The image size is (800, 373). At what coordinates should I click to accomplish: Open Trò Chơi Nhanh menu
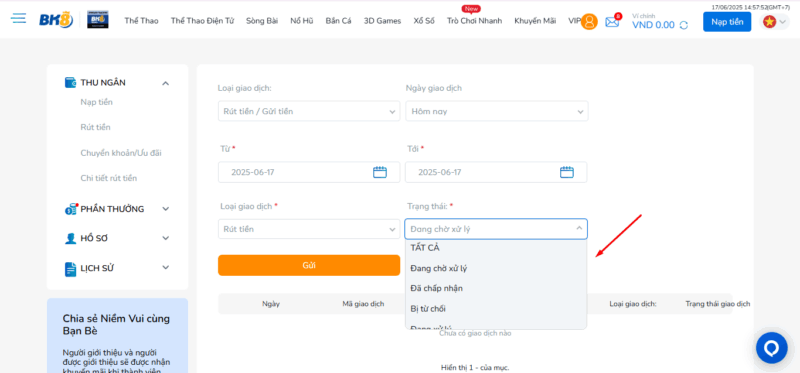[474, 21]
